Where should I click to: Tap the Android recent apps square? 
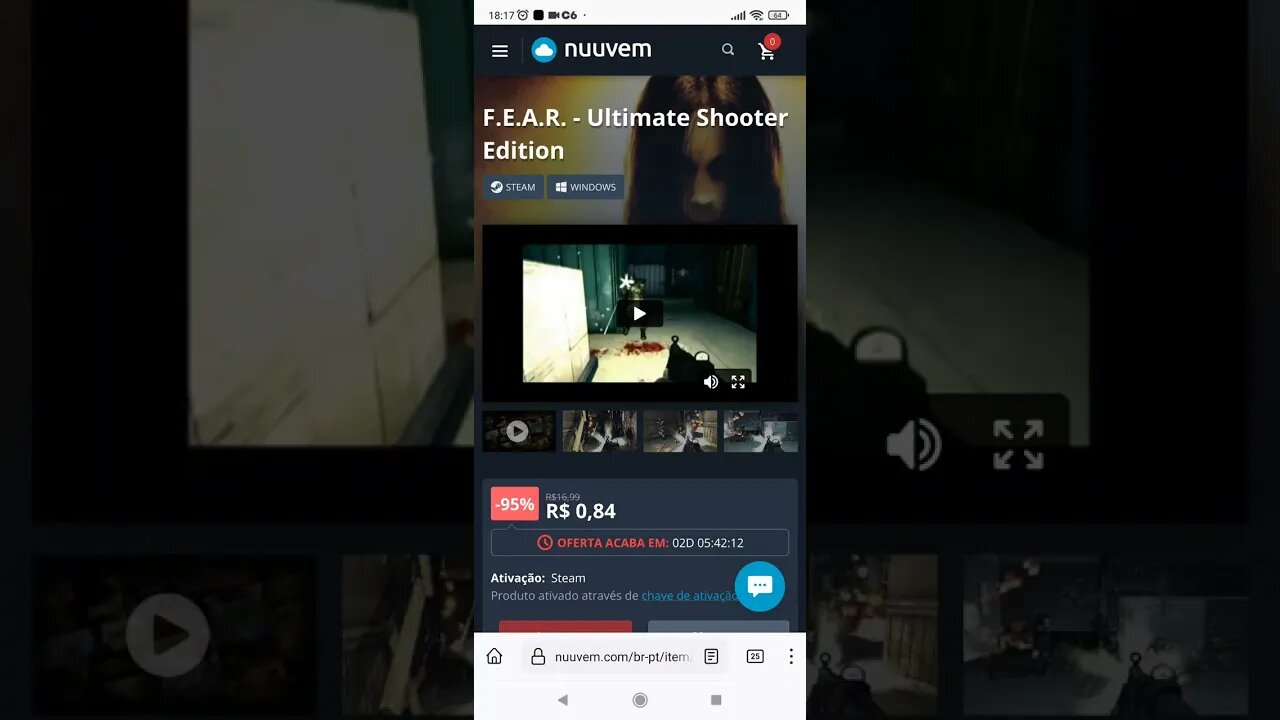coord(716,700)
